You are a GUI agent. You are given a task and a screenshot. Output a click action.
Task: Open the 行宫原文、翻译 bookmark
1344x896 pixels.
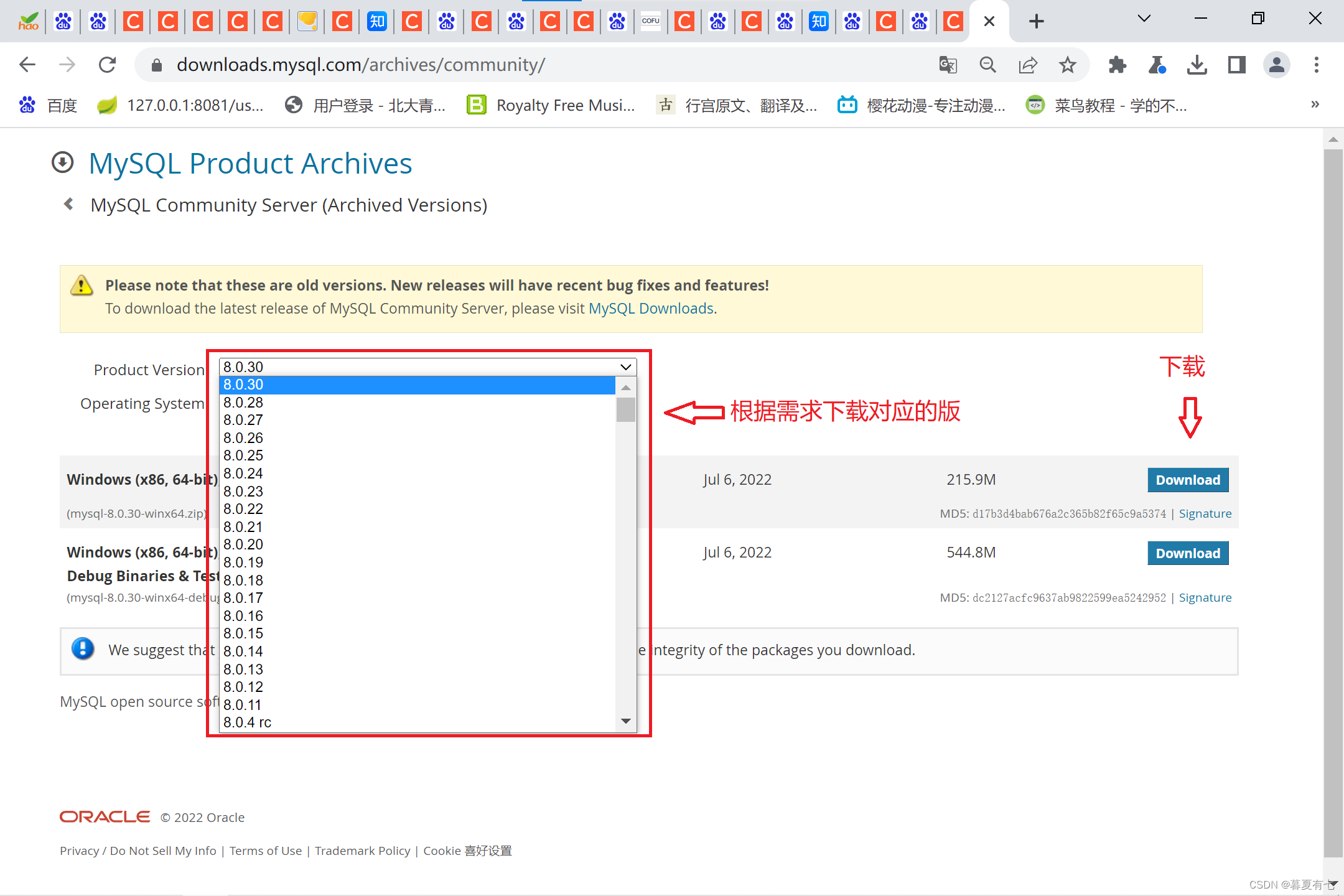click(x=737, y=105)
